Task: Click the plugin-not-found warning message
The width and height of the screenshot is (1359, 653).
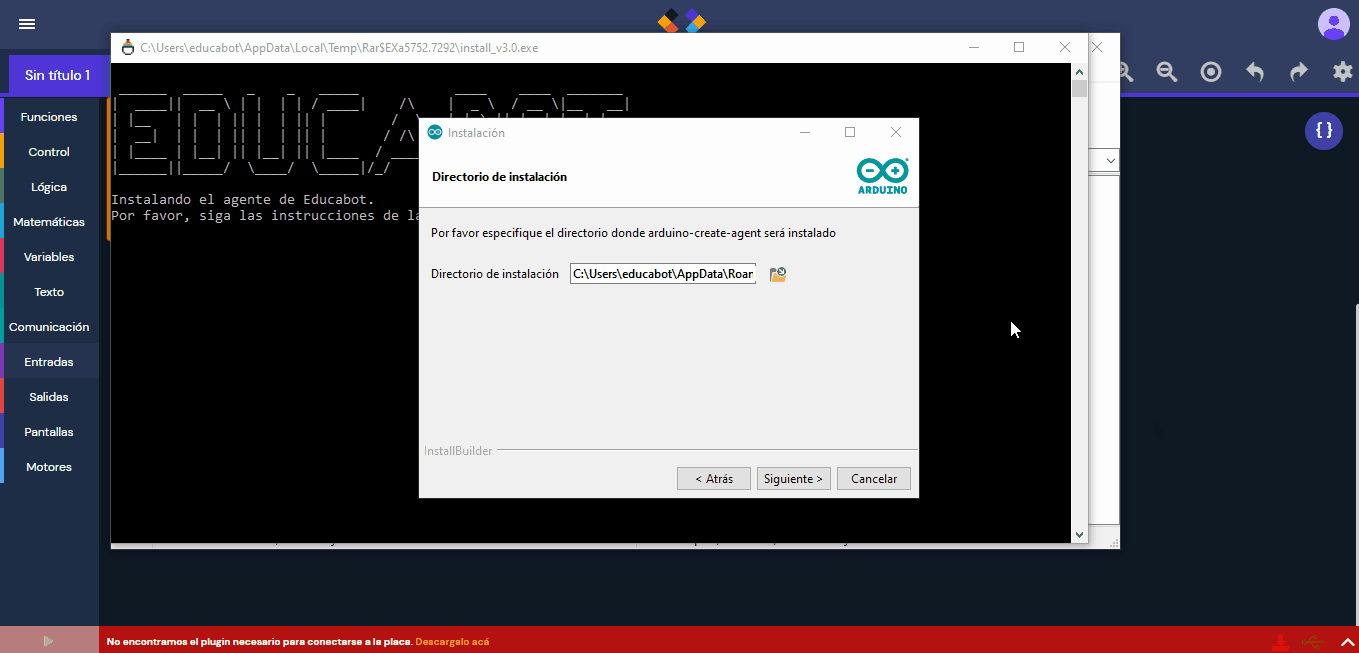Action: coord(259,641)
